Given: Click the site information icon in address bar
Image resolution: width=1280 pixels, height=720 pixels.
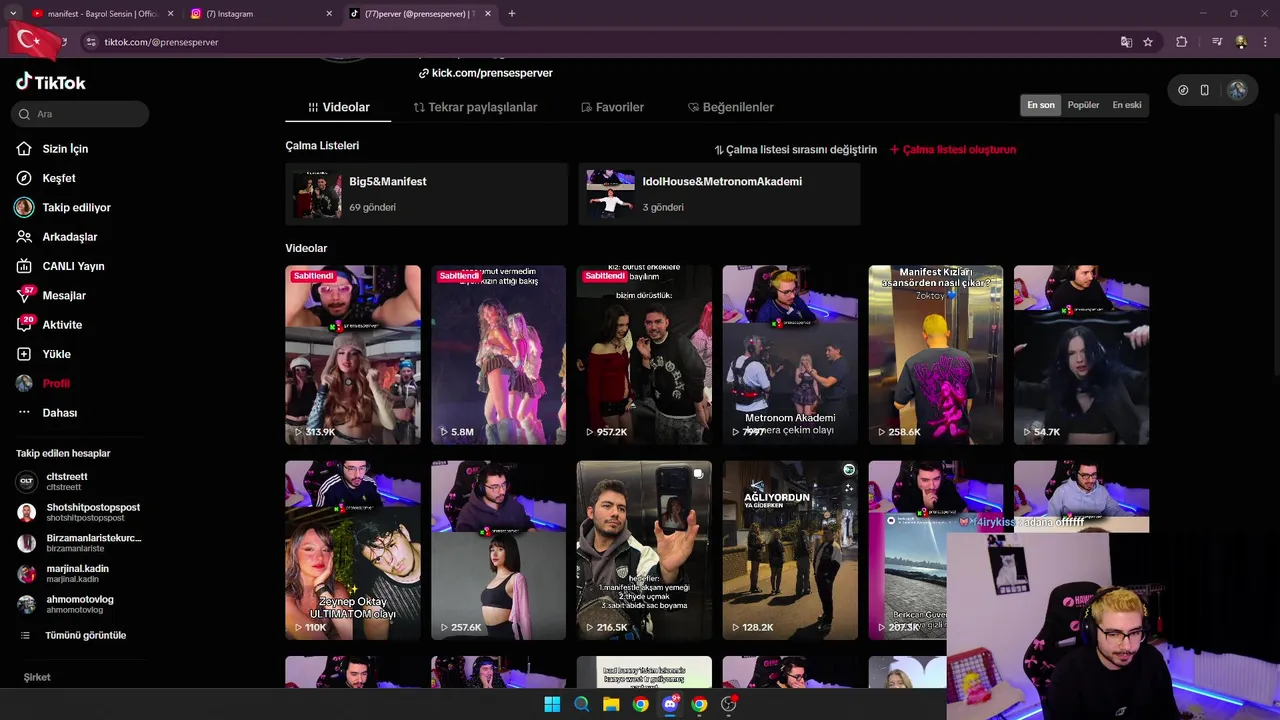Looking at the screenshot, I should 91,42.
